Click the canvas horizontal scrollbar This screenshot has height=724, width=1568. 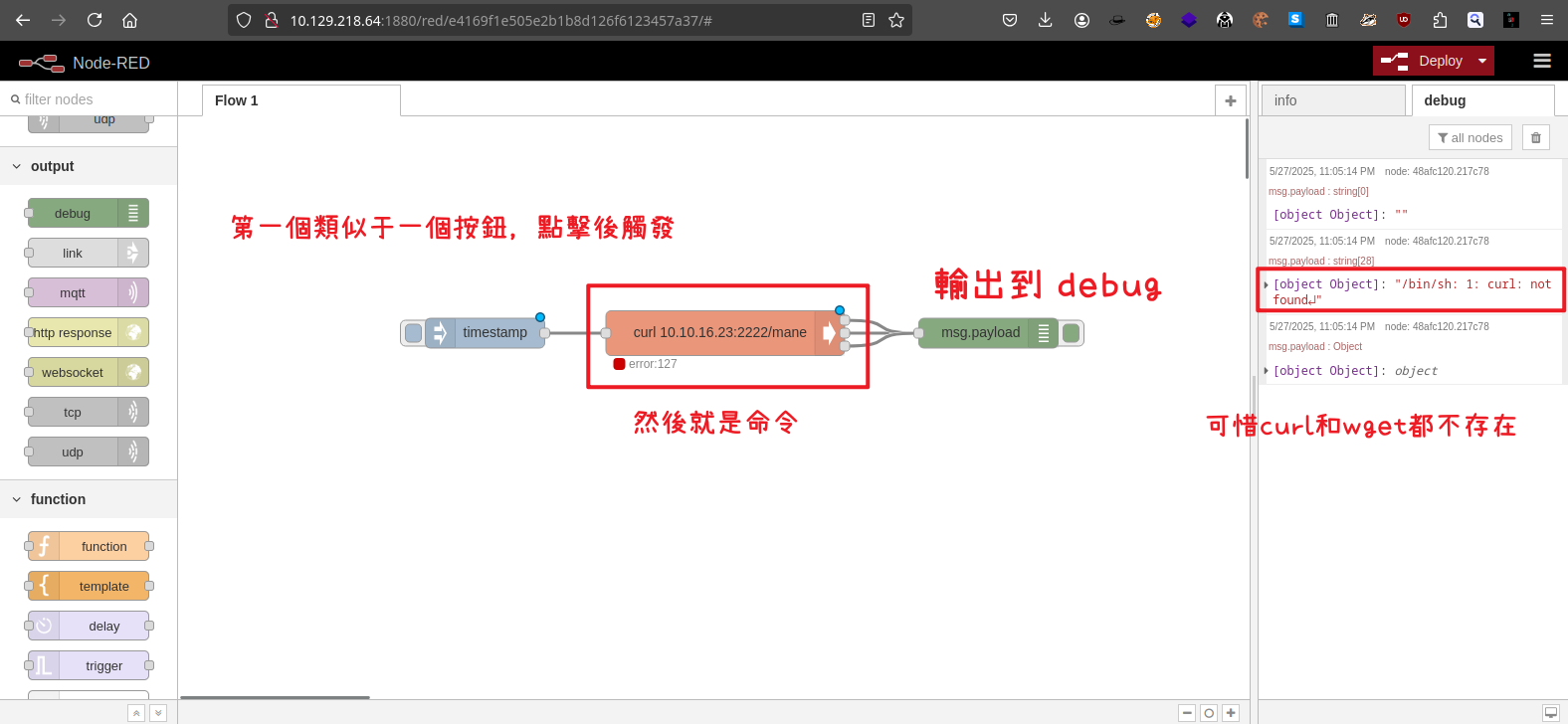point(275,697)
